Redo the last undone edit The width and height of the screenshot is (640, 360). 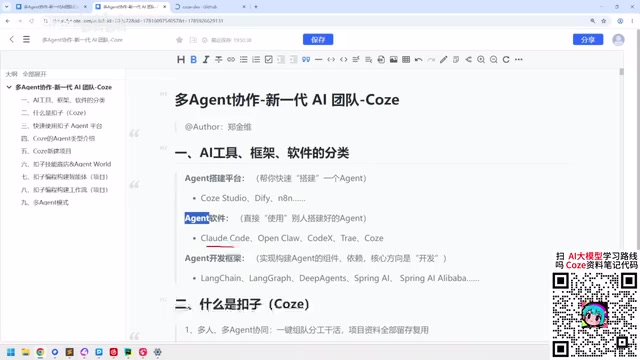pos(431,60)
